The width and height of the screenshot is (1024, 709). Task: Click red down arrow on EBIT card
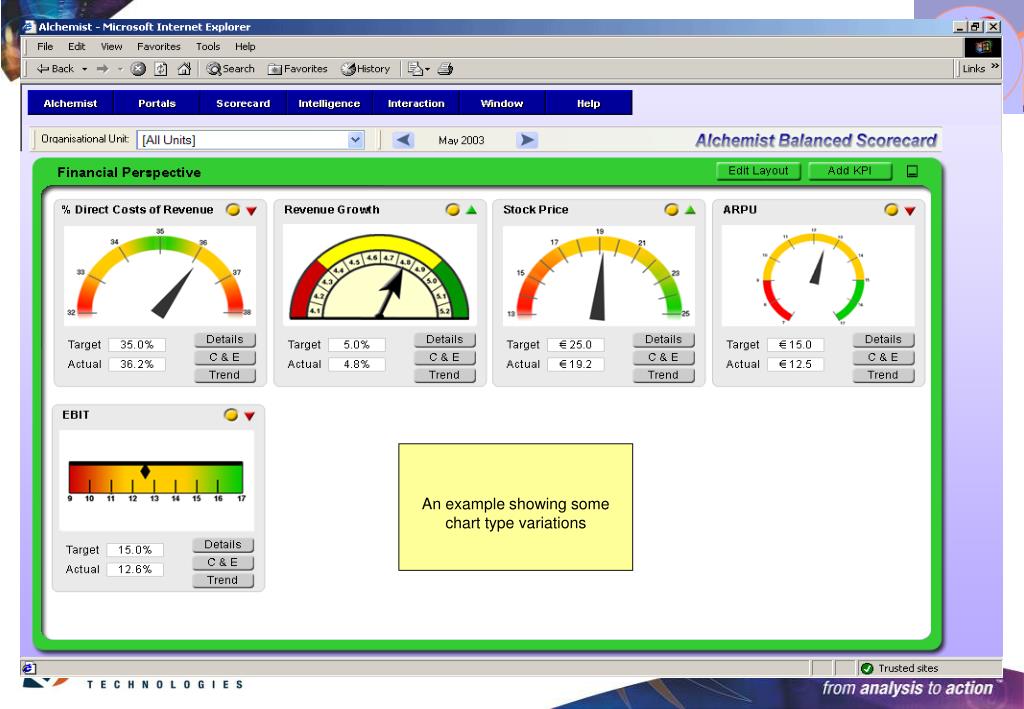[x=249, y=415]
